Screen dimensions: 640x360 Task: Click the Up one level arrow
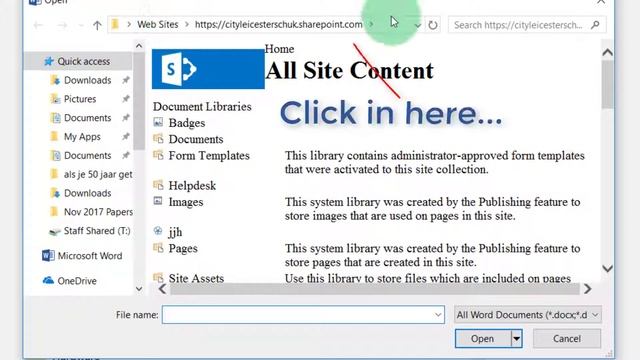[x=97, y=25]
